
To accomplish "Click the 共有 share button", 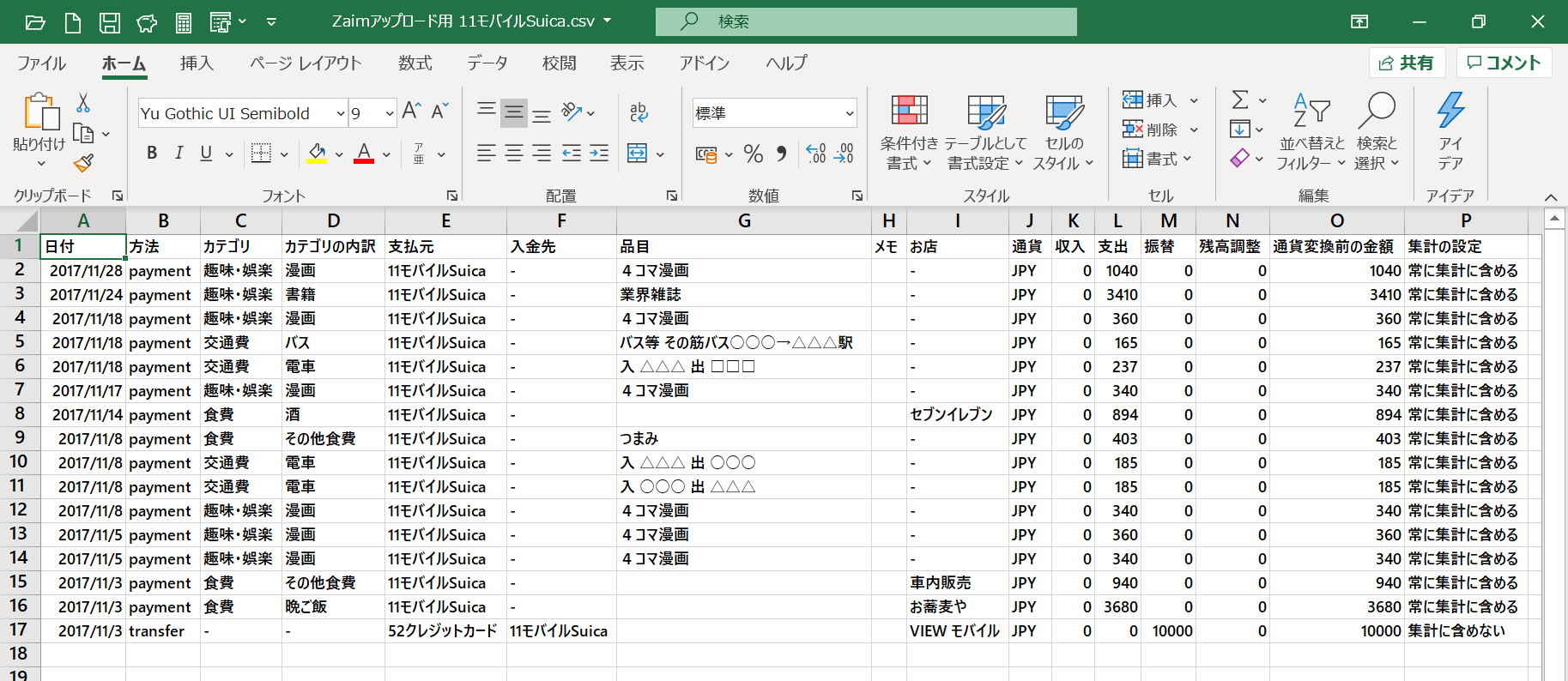I will pyautogui.click(x=1408, y=63).
